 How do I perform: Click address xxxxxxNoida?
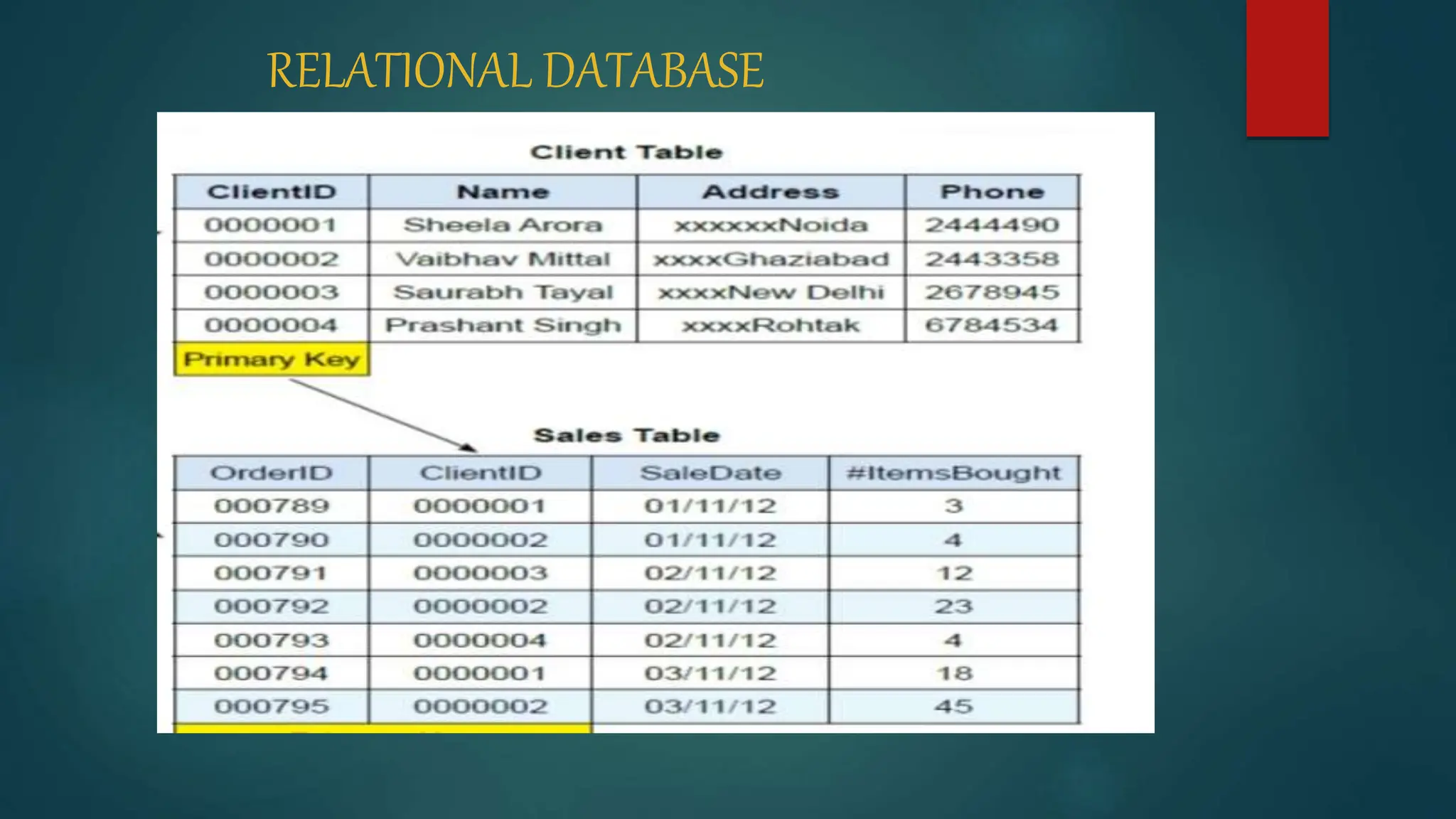pyautogui.click(x=771, y=225)
